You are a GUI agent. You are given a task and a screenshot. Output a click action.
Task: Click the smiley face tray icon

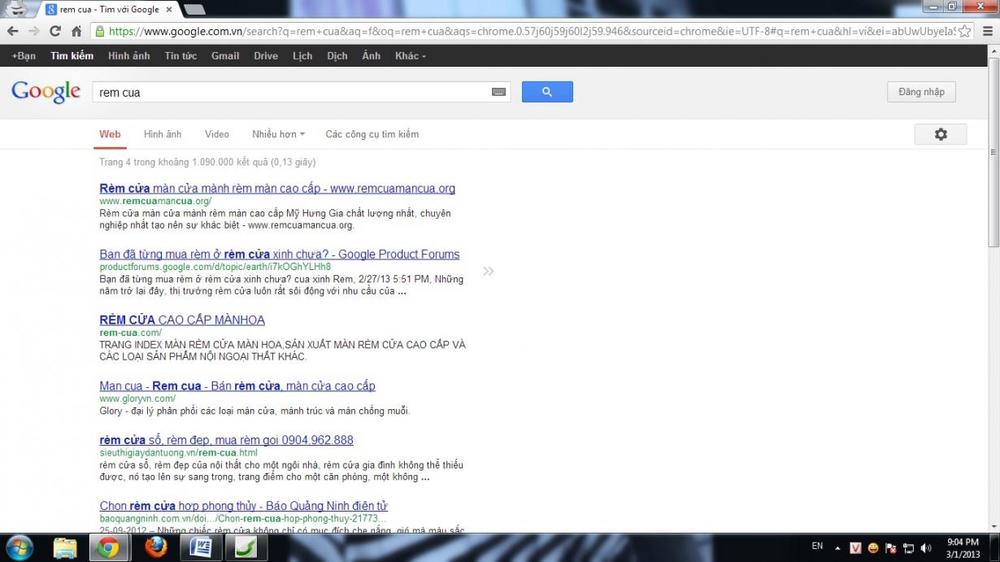click(x=873, y=548)
